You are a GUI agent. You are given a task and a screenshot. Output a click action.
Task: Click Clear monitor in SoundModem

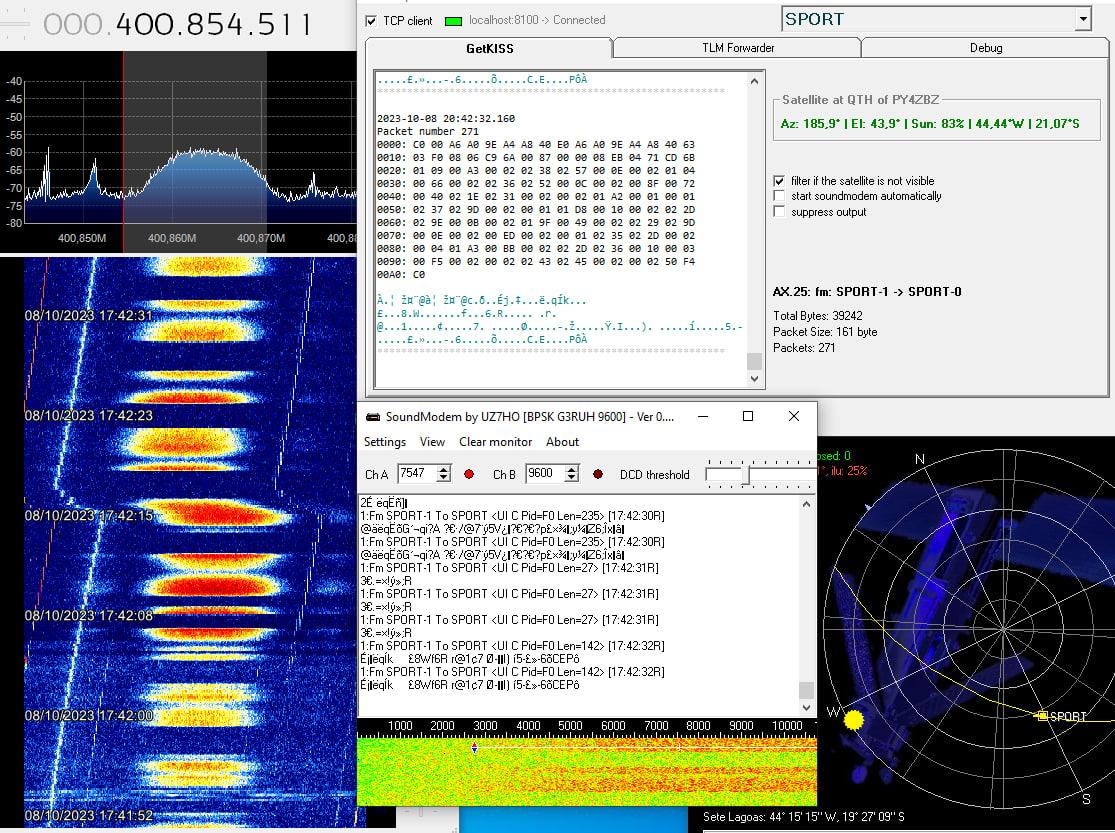point(495,442)
